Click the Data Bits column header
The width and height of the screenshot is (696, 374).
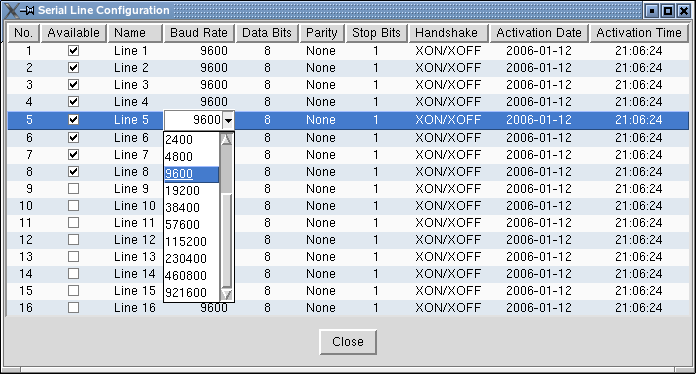pos(267,33)
